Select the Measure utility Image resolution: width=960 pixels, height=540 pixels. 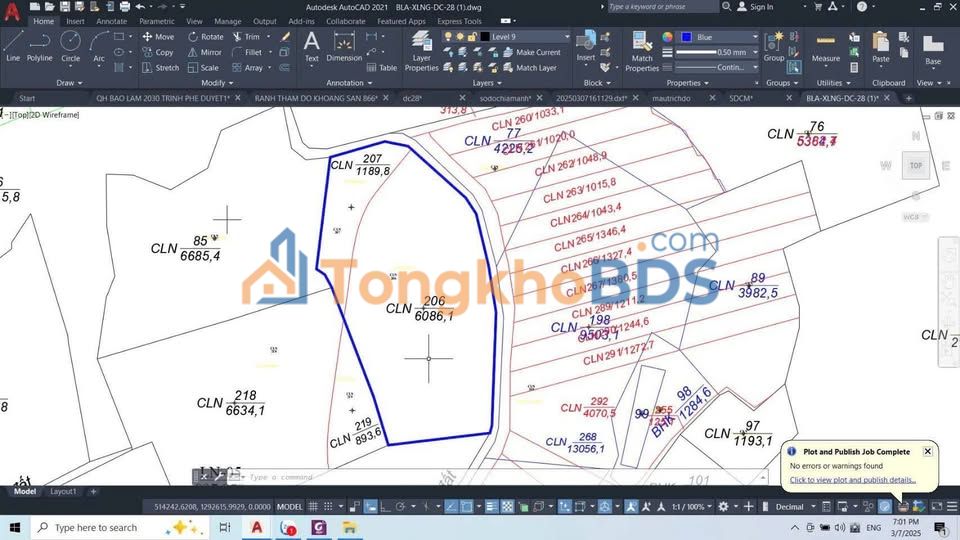(825, 48)
